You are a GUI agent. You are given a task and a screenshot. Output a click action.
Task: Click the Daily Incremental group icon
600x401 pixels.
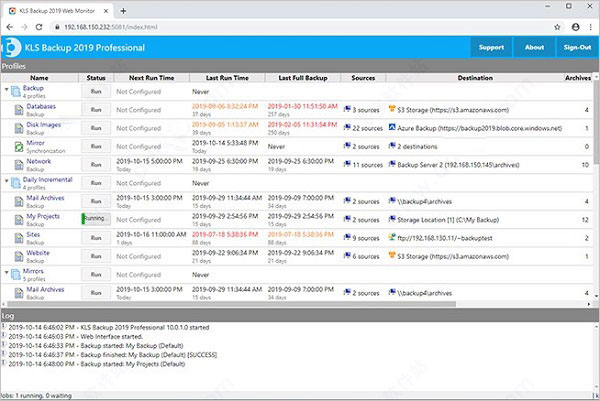tap(16, 183)
